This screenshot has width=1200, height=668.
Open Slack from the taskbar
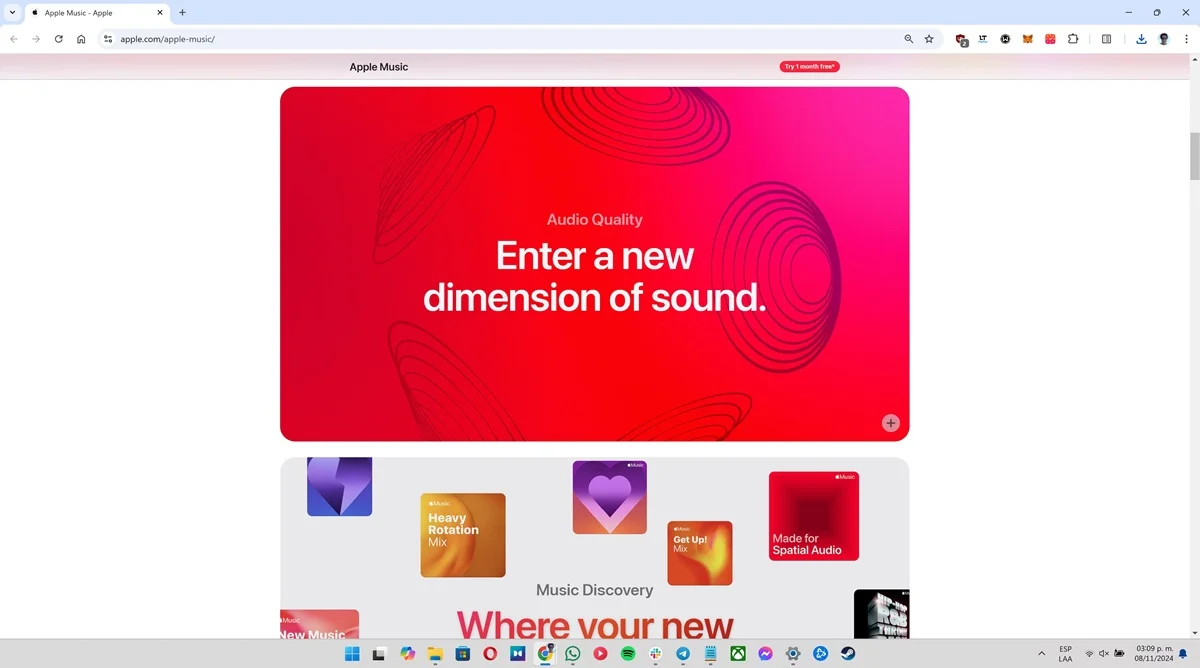654,654
